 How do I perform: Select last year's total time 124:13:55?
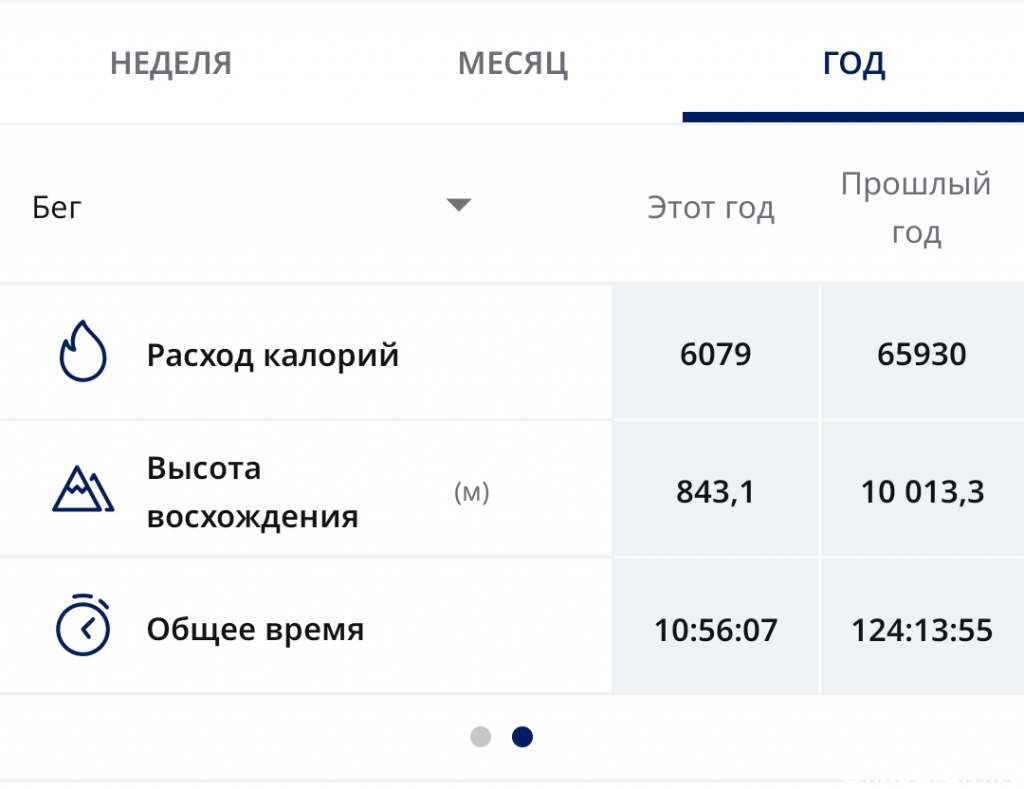922,630
